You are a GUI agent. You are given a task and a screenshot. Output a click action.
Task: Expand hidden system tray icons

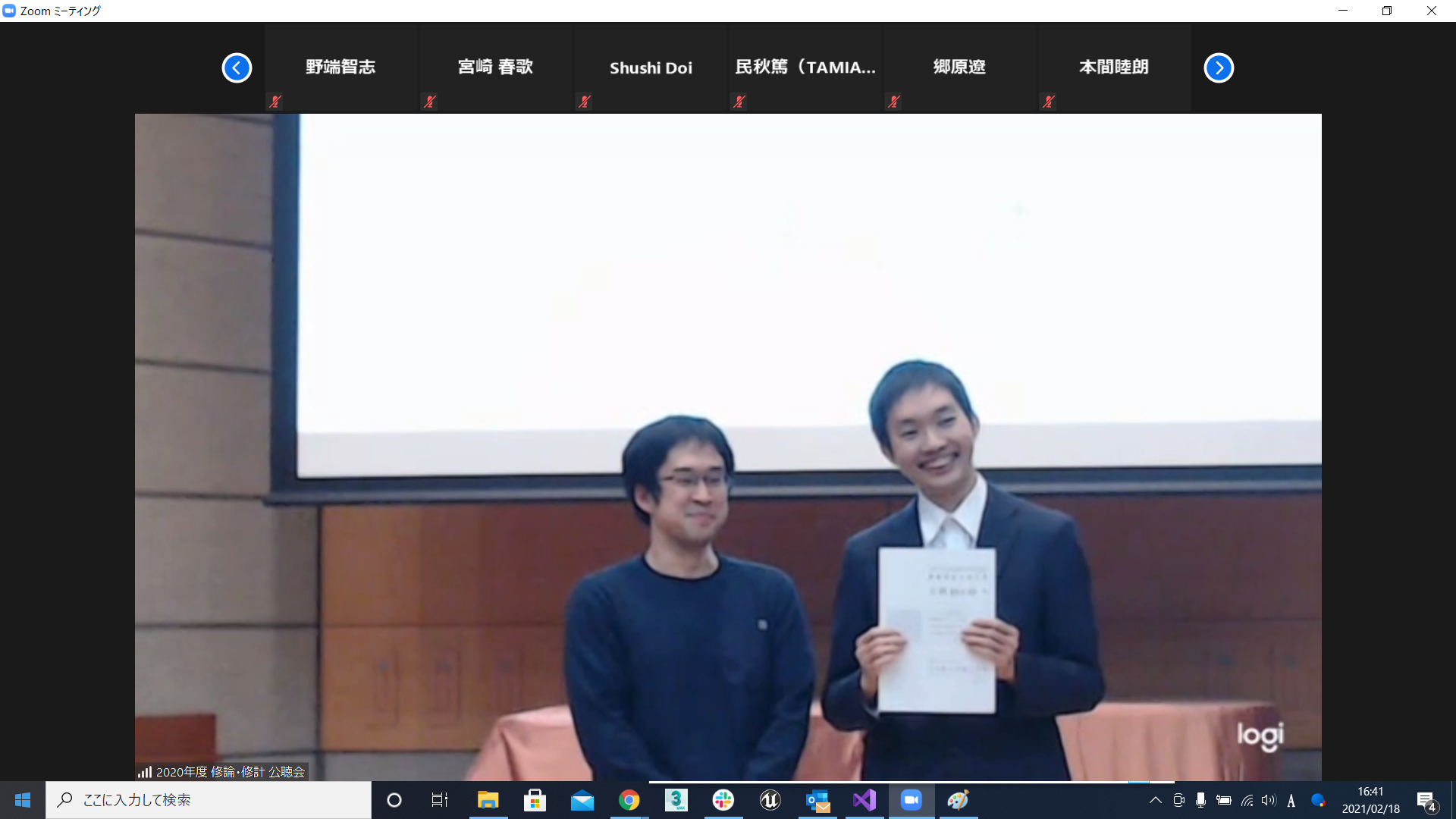[1155, 800]
